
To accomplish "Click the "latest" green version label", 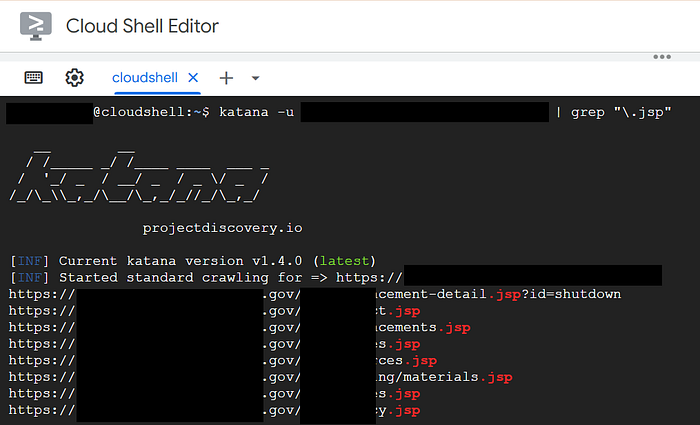I will [x=344, y=261].
